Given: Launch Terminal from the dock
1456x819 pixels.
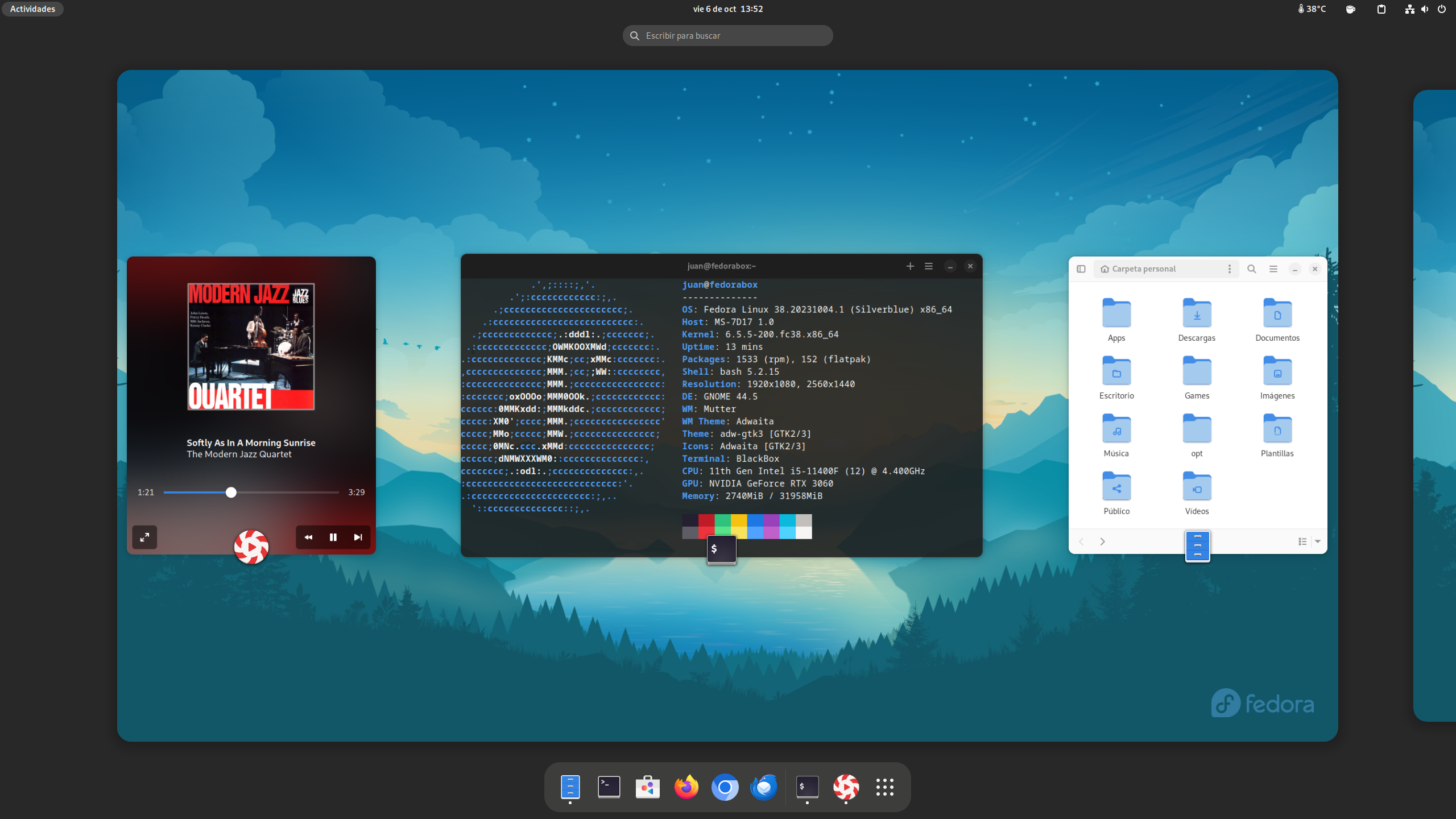Looking at the screenshot, I should (x=609, y=787).
